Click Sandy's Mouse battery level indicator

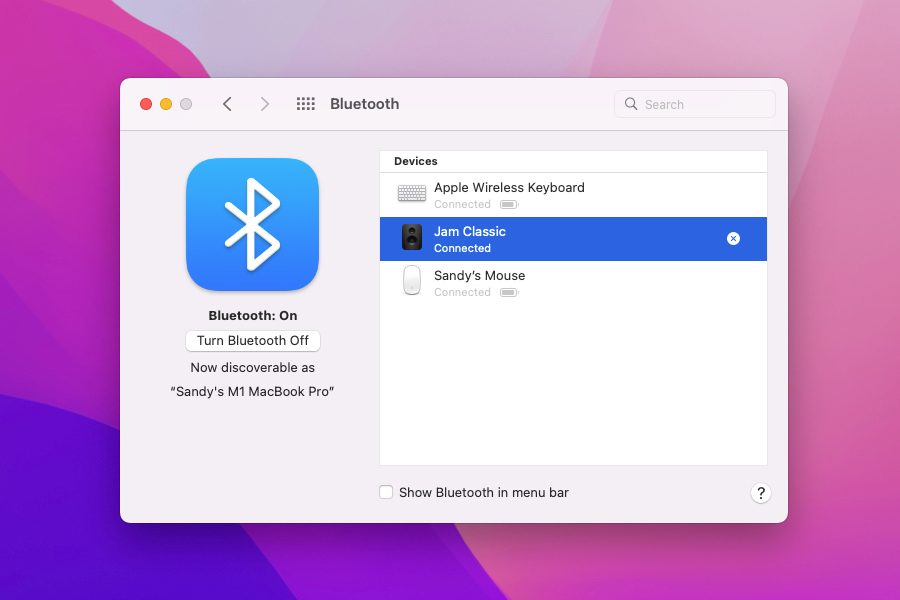click(509, 292)
